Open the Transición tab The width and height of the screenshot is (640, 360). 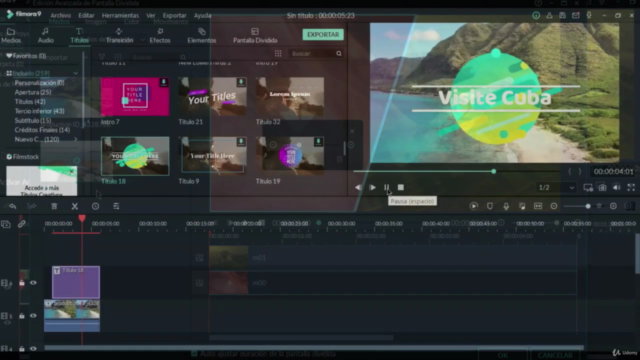point(119,36)
